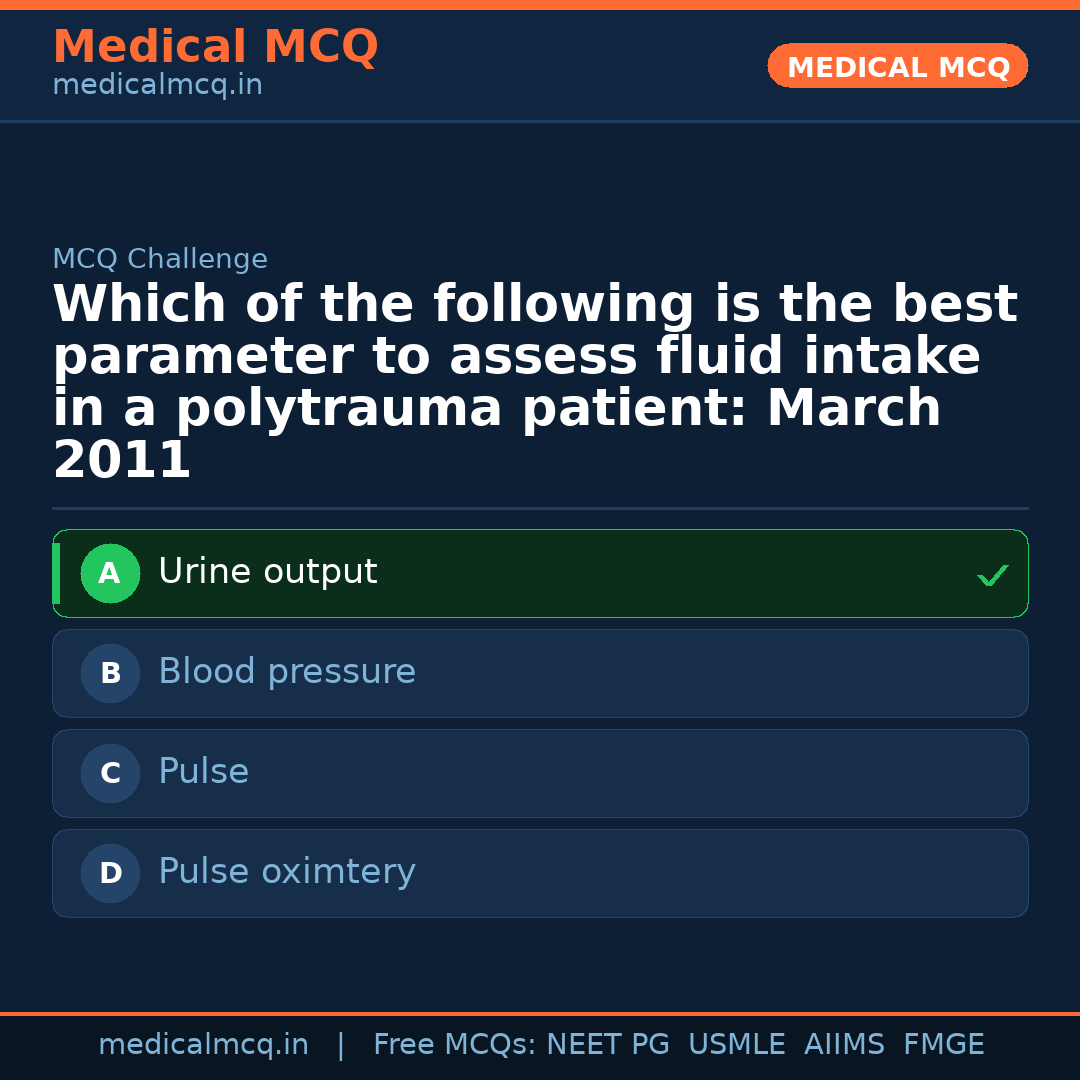Click the circular A badge icon
Image resolution: width=1080 pixels, height=1080 pixels.
click(110, 573)
